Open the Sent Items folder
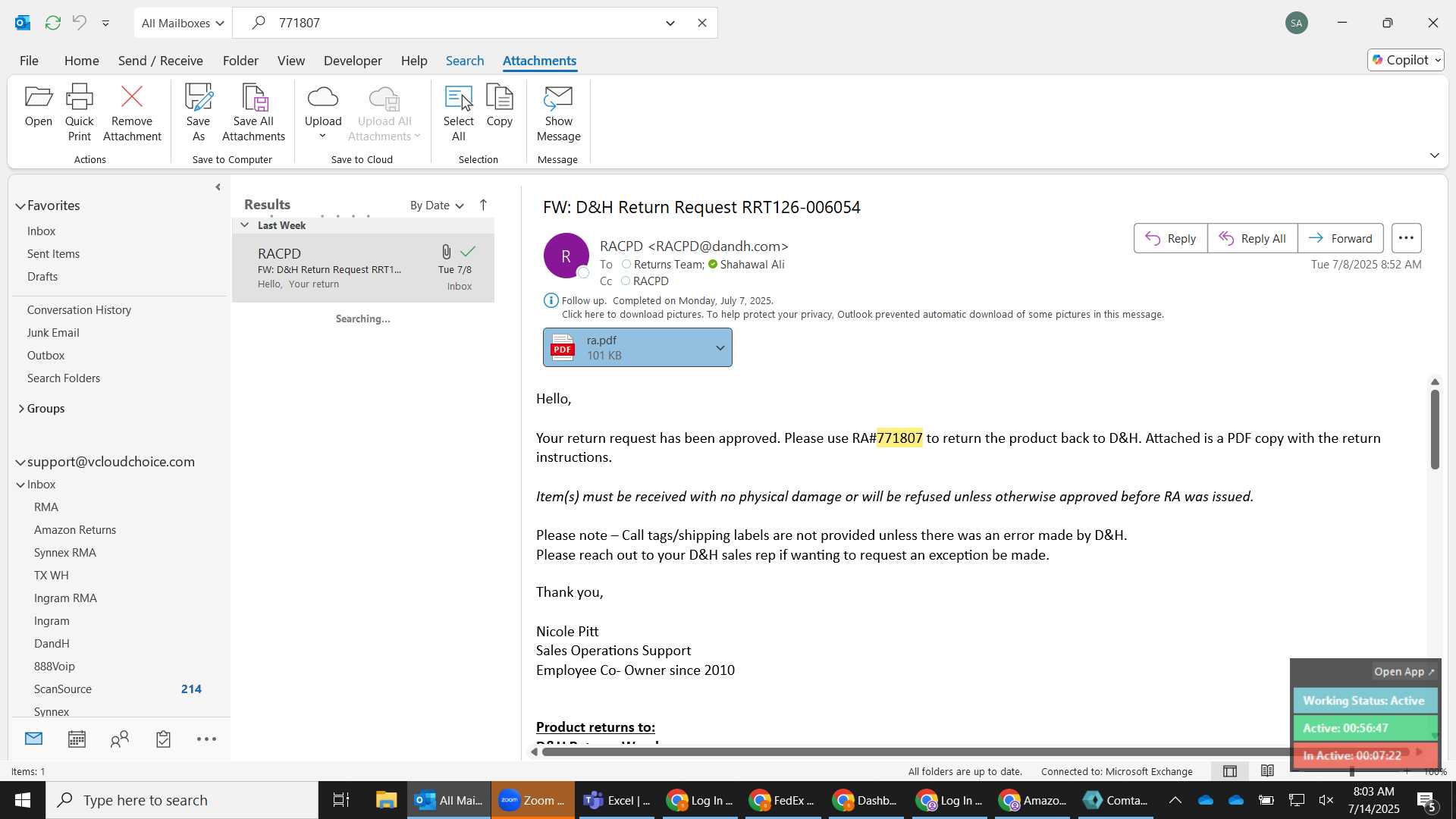 [53, 254]
